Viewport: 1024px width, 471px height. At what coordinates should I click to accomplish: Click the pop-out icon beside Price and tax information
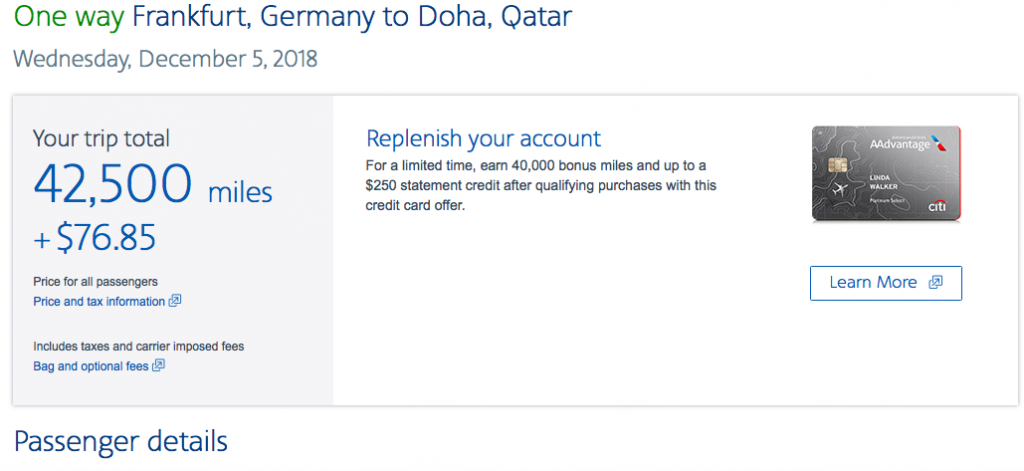coord(175,300)
